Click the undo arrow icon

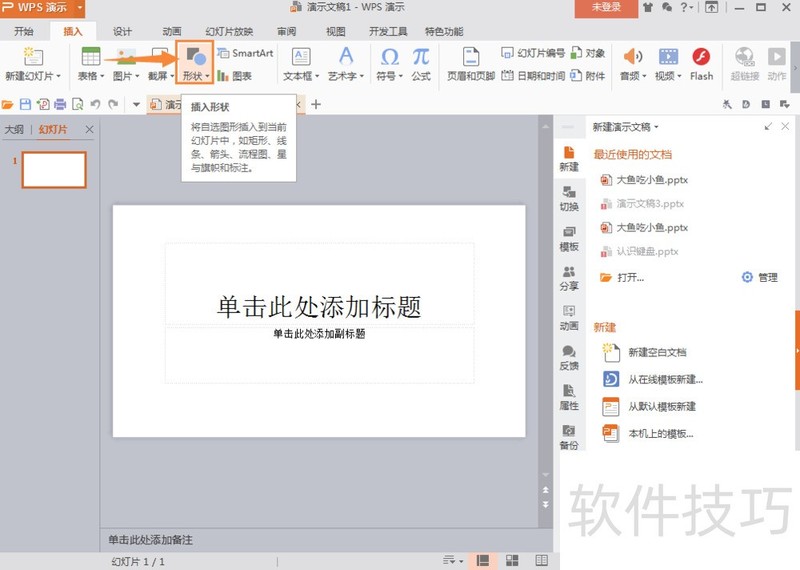click(x=95, y=105)
